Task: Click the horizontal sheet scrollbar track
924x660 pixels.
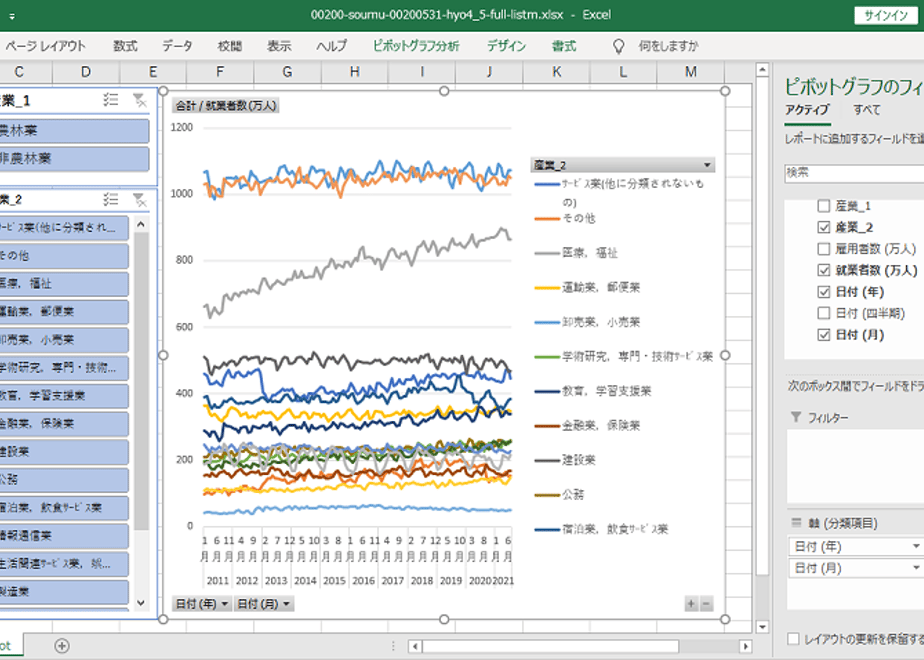Action: click(x=580, y=646)
